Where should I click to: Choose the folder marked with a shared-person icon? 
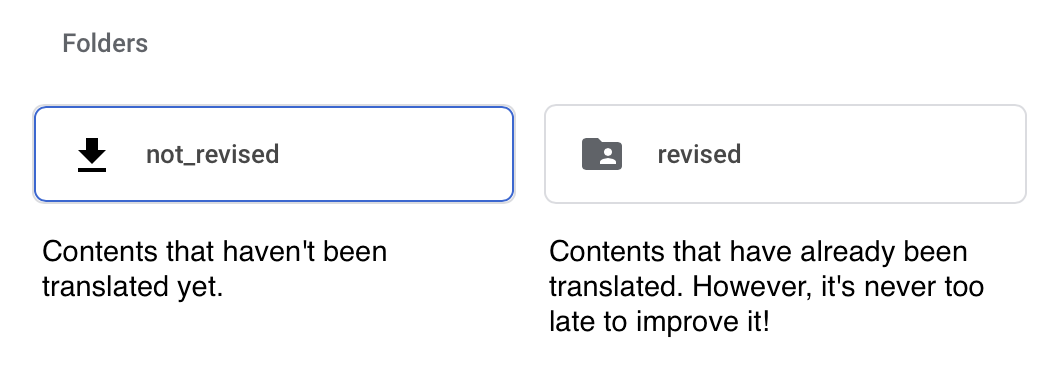(785, 154)
